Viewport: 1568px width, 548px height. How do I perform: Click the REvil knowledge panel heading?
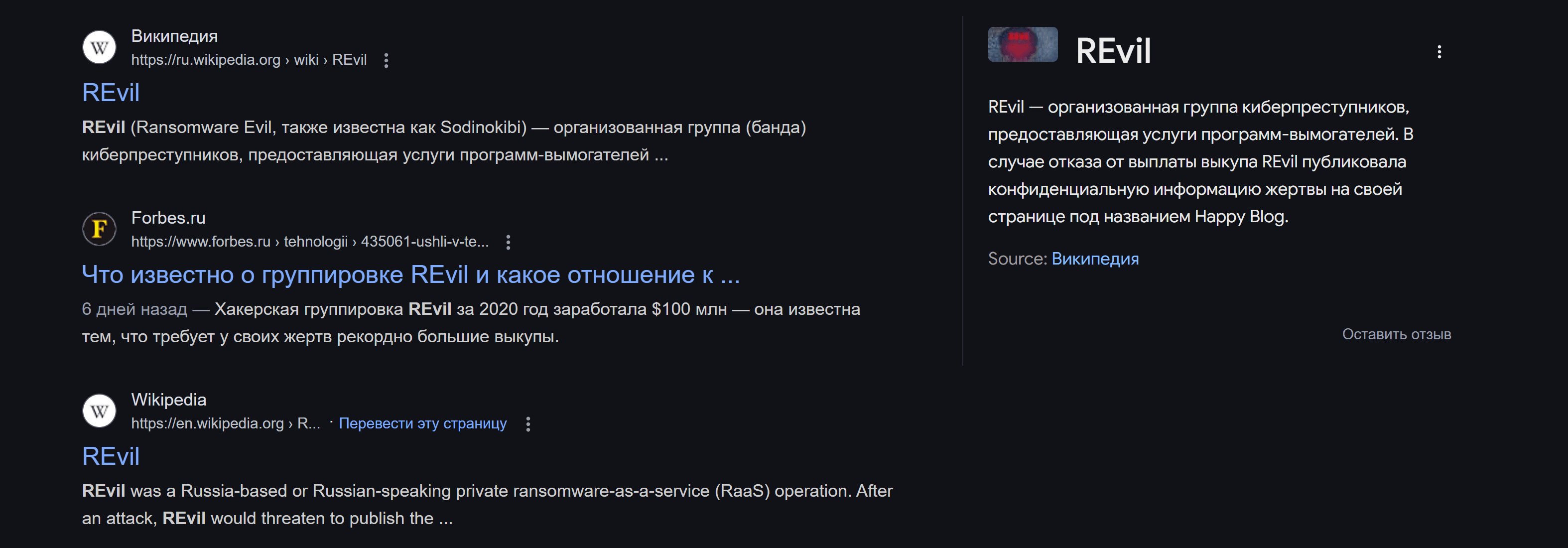(1113, 50)
